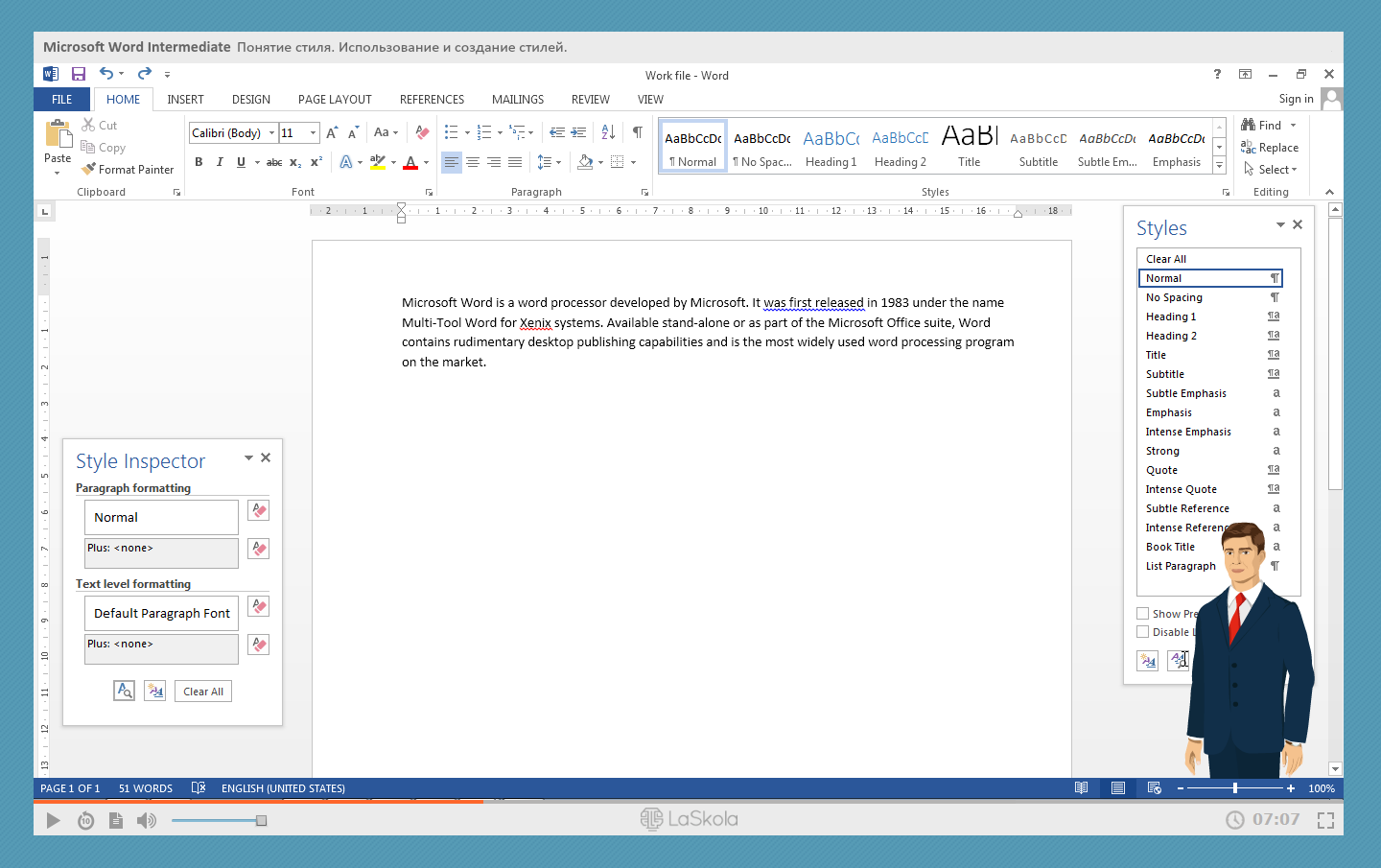Center align the paragraph text

[x=473, y=162]
